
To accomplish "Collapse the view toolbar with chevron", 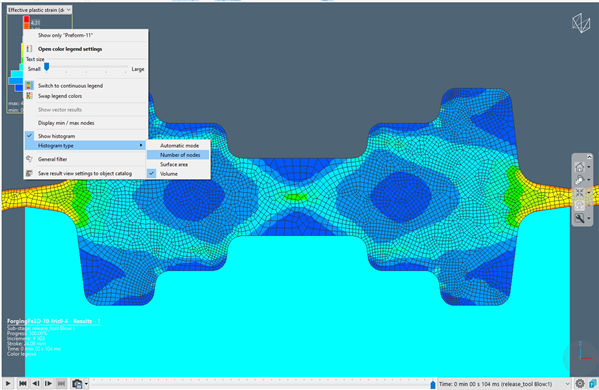I will coord(589,157).
